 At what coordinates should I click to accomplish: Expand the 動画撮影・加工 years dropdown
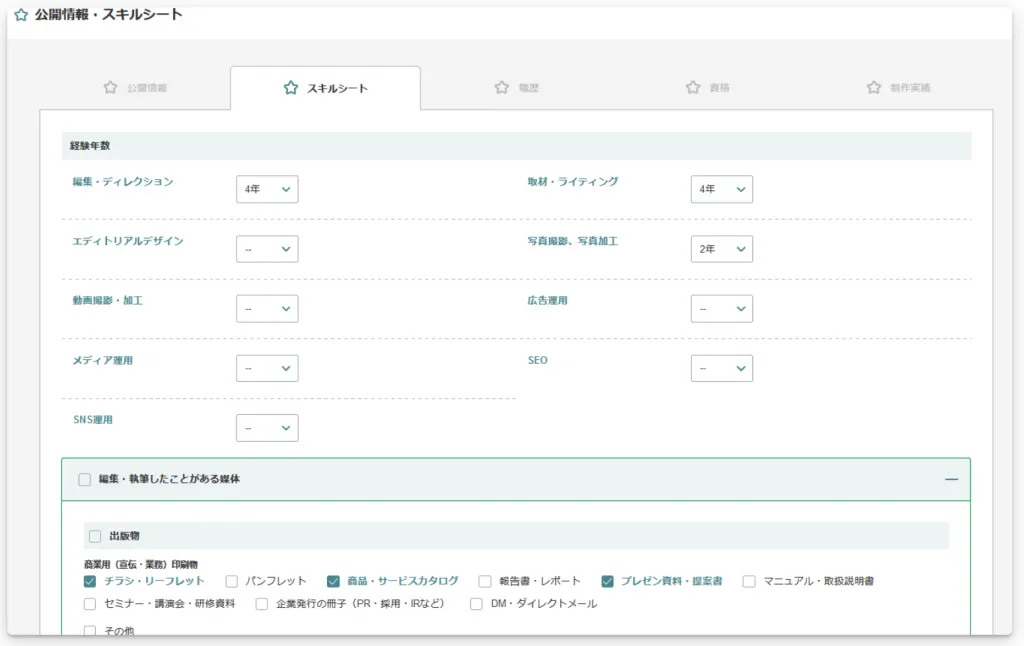[267, 309]
